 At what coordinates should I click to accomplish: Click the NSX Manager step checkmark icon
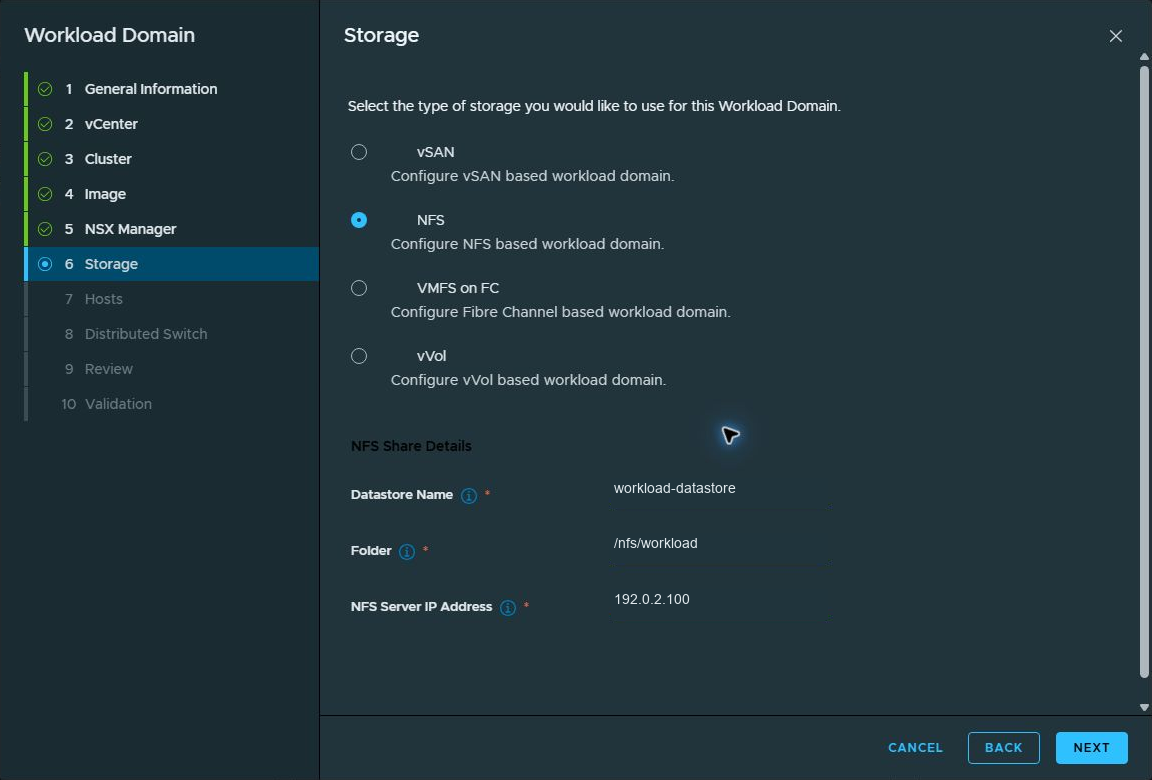click(45, 229)
